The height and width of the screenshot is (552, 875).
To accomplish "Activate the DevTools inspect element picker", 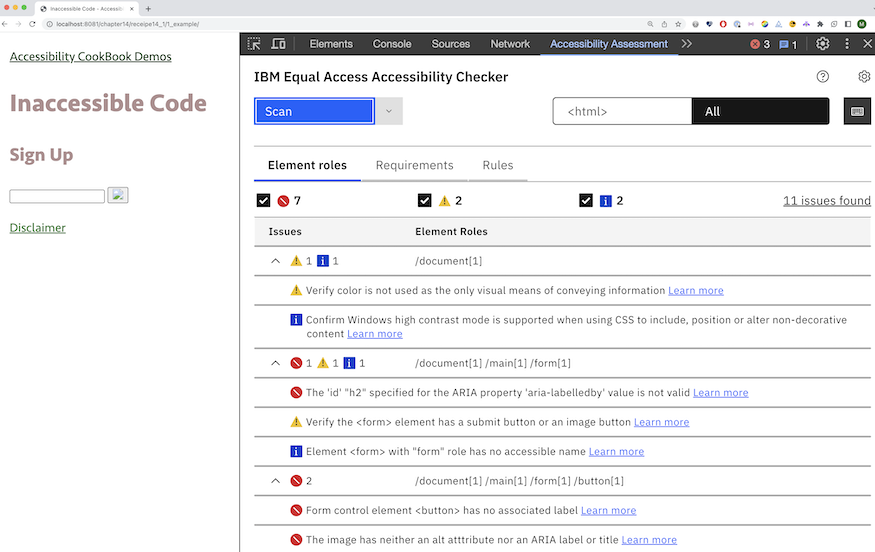I will click(x=254, y=44).
